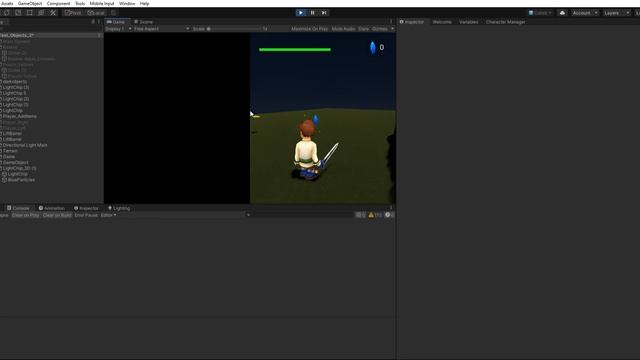640x360 pixels.
Task: Click the Step frame button
Action: click(324, 13)
